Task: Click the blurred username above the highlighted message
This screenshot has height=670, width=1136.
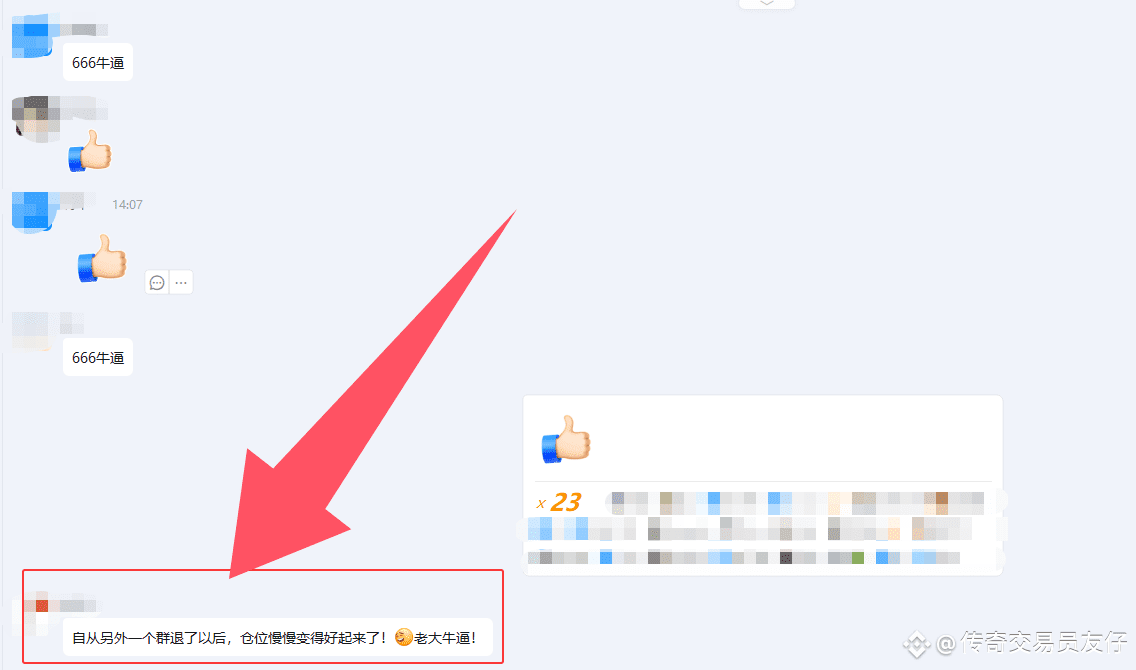Action: tap(74, 606)
